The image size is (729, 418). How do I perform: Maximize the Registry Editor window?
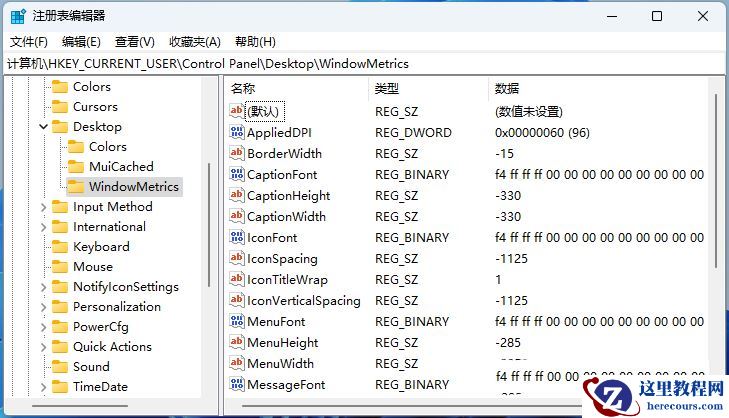point(657,16)
